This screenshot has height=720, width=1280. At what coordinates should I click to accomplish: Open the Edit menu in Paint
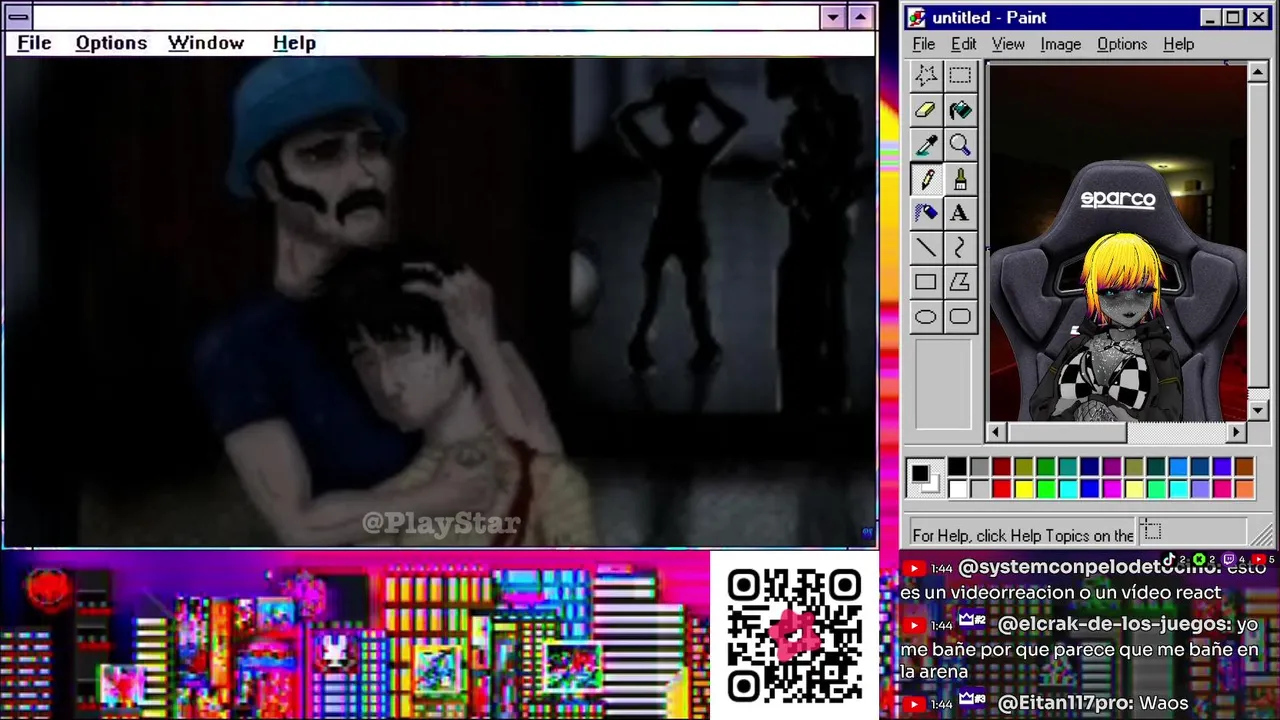964,44
